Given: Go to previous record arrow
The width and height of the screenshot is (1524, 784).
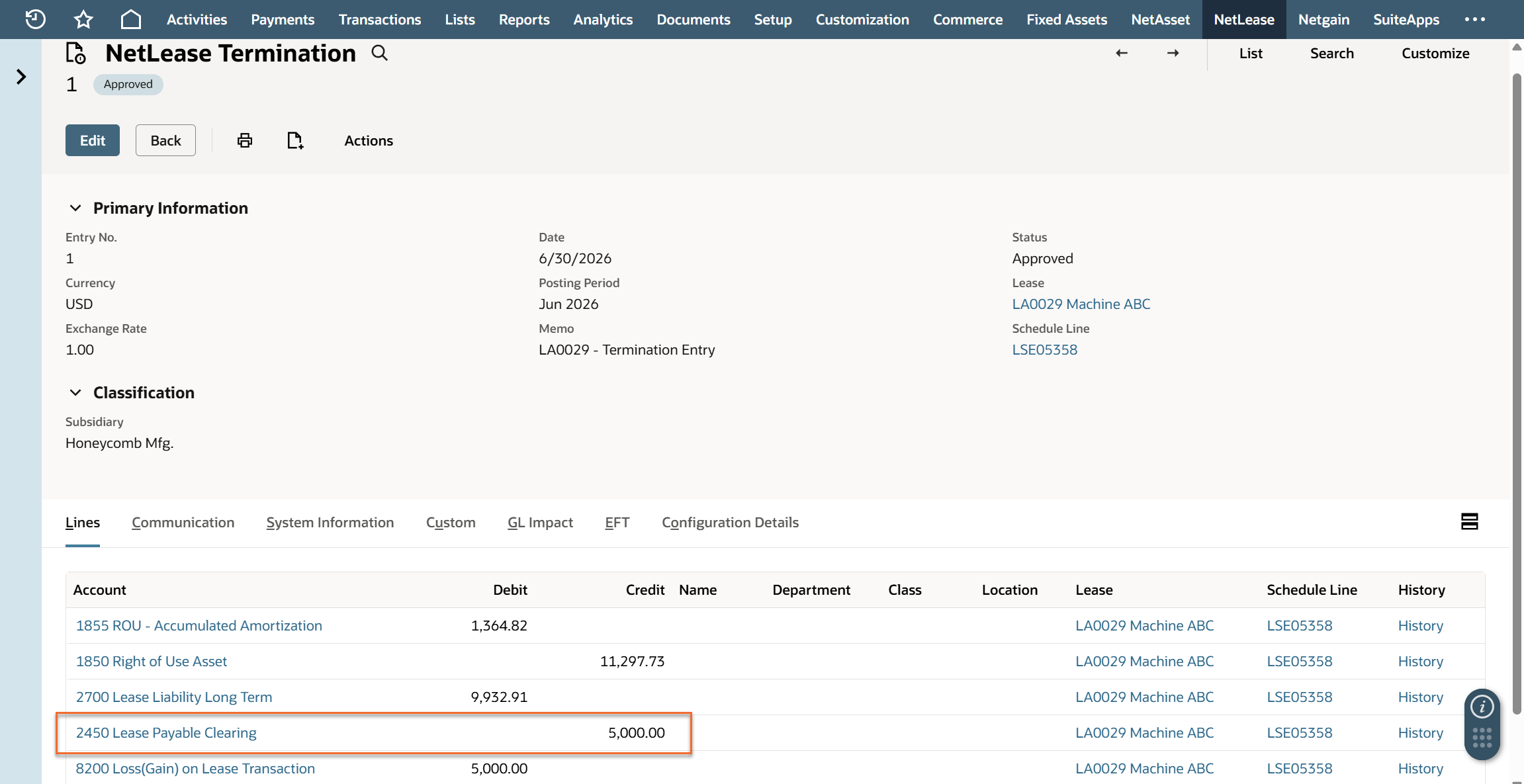Looking at the screenshot, I should click(1121, 53).
